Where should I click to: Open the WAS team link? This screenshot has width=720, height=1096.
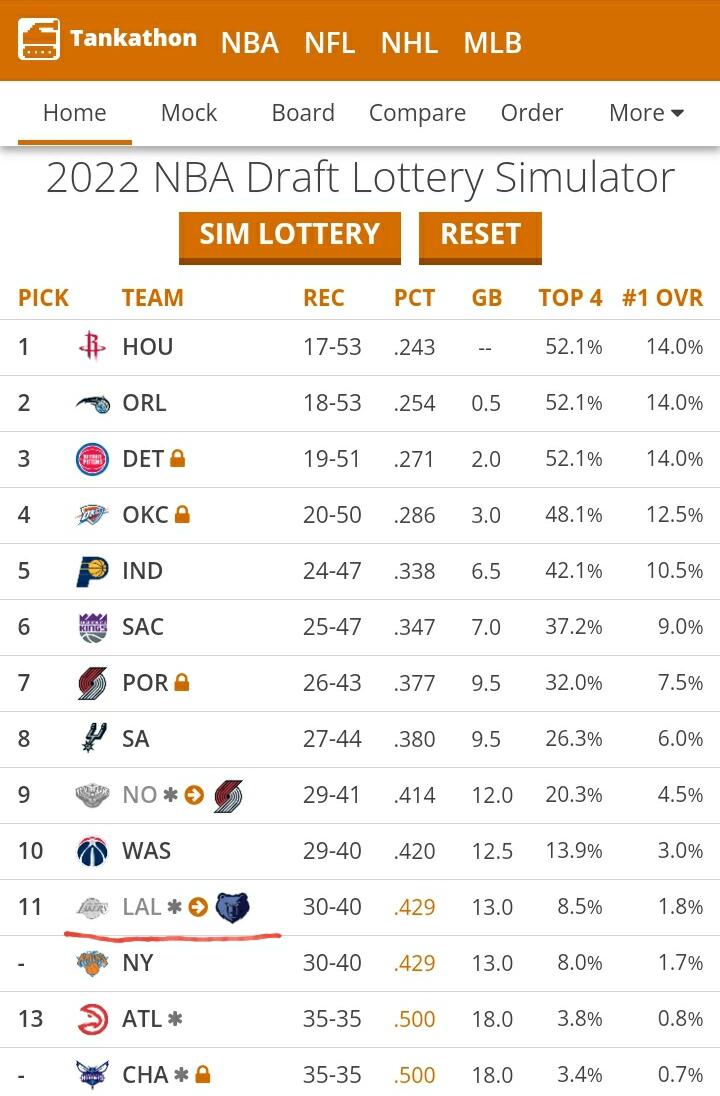[x=146, y=851]
